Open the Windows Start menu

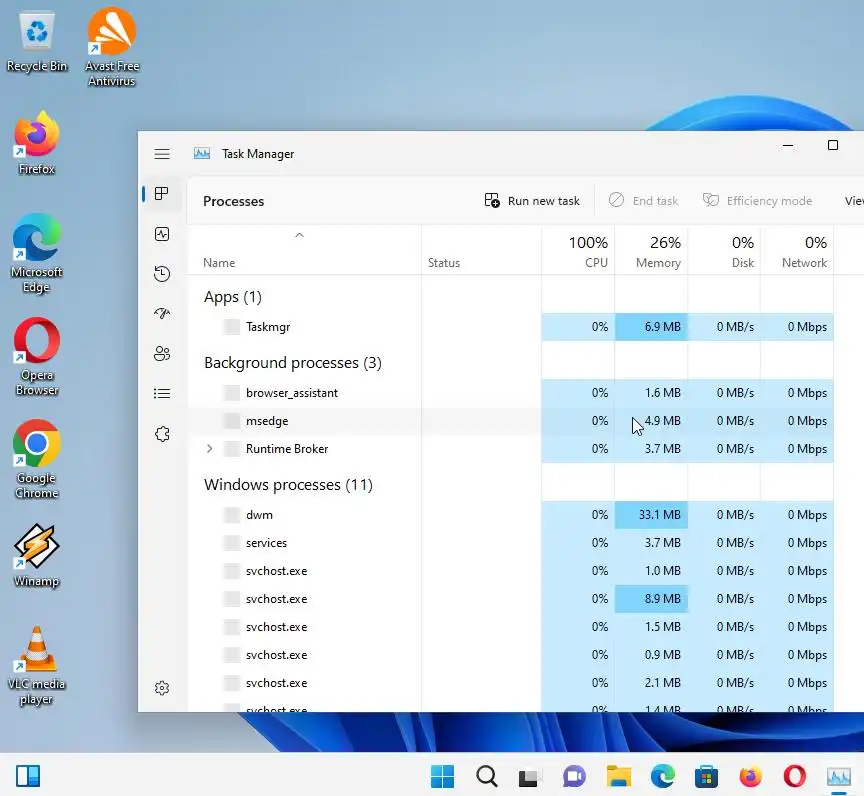442,776
